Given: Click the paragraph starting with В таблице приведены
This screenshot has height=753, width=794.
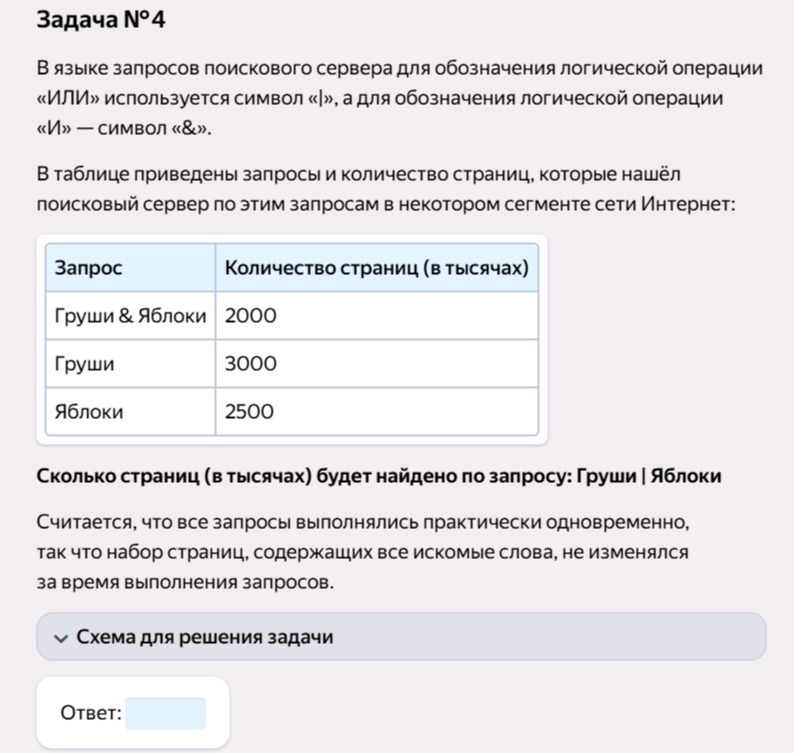Looking at the screenshot, I should (x=385, y=189).
